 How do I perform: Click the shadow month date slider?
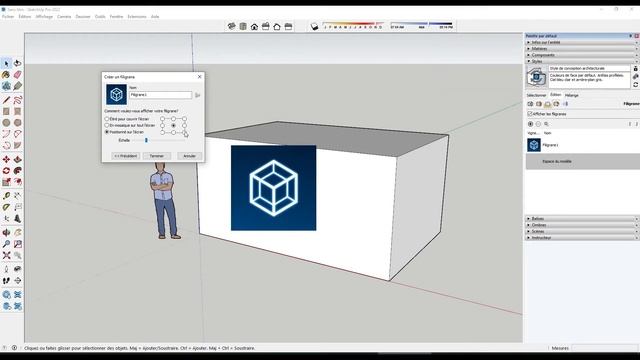pyautogui.click(x=353, y=25)
